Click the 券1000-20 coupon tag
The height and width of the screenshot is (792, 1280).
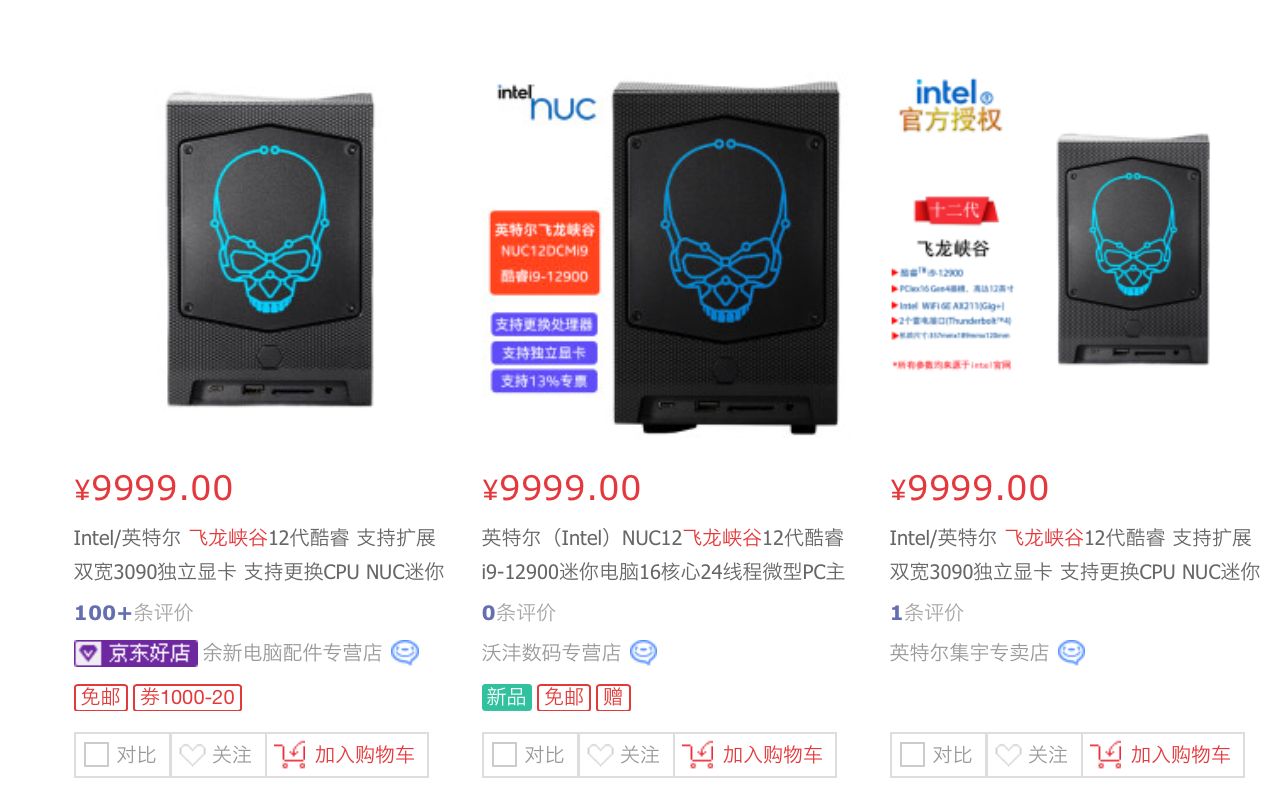[188, 697]
